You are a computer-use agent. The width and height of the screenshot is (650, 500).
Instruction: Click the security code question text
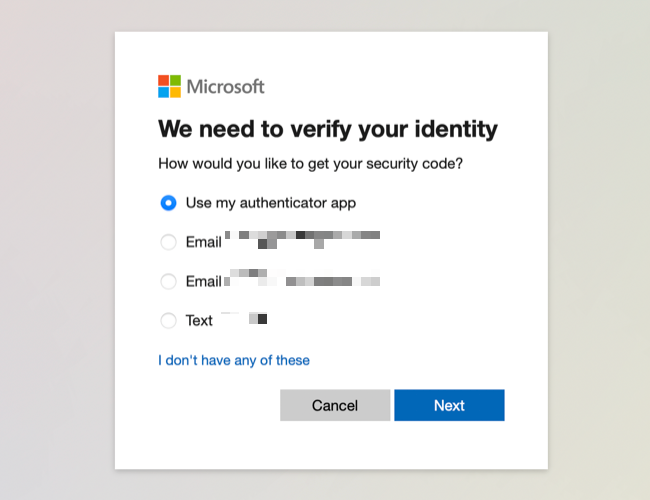pos(310,162)
